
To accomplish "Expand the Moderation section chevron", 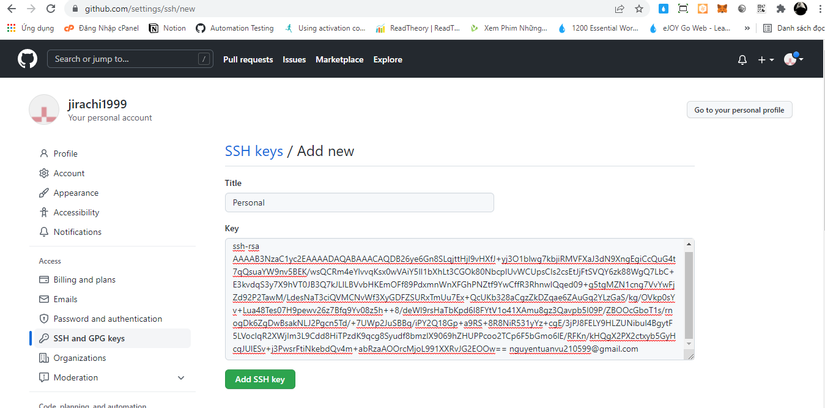I will pyautogui.click(x=181, y=378).
